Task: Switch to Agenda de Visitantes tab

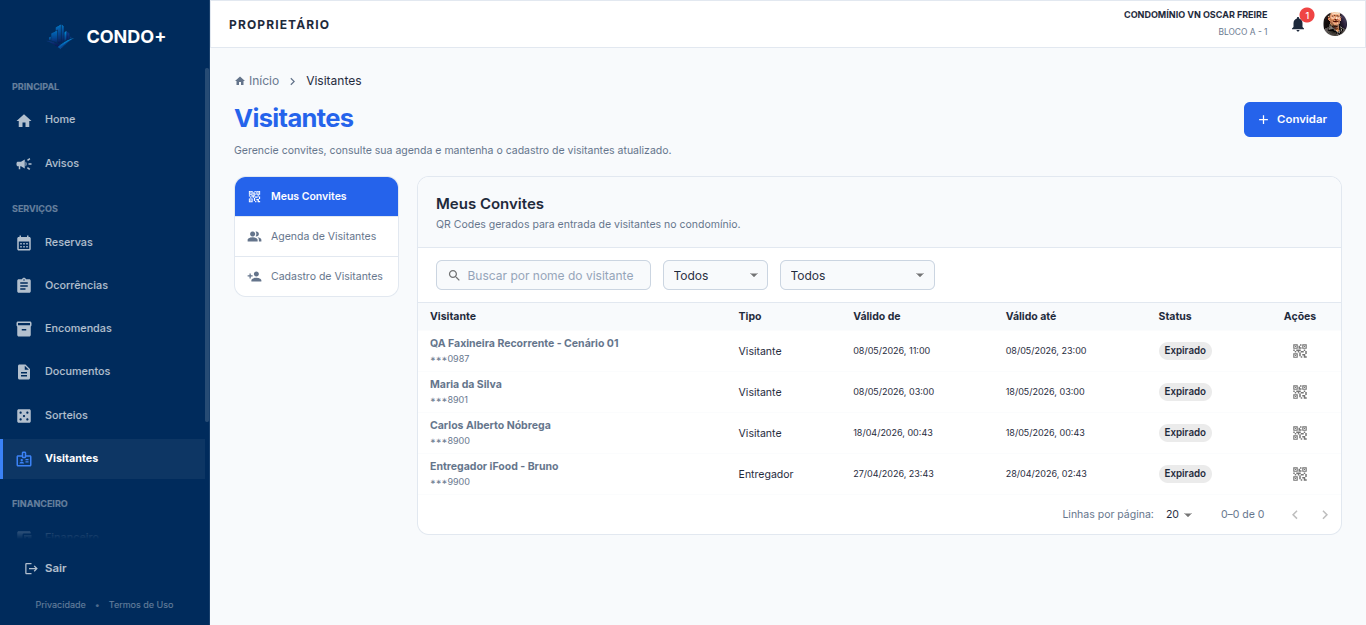Action: coord(316,237)
